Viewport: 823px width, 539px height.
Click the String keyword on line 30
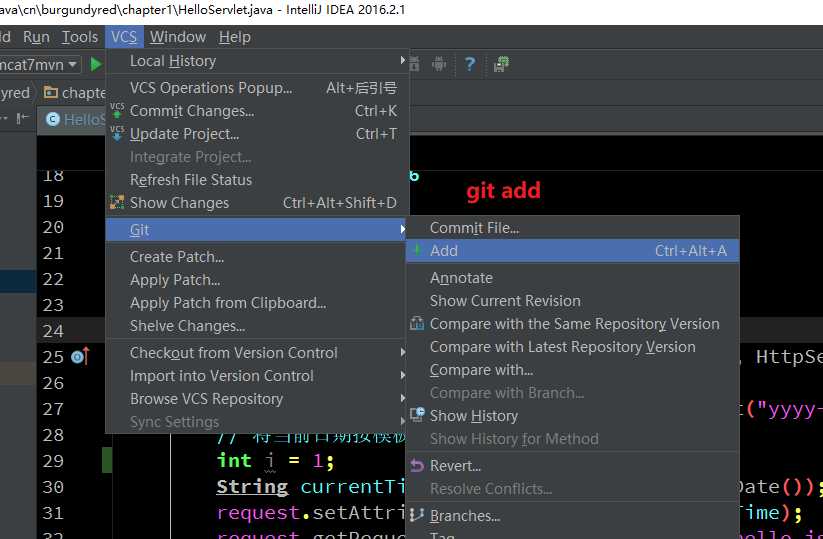[252, 487]
